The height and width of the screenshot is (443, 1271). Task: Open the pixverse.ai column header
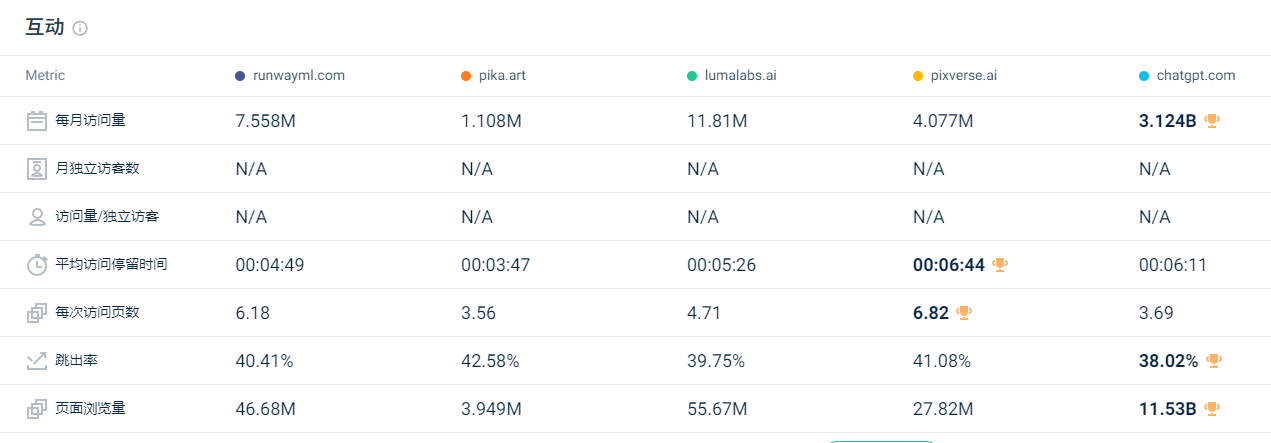tap(964, 76)
